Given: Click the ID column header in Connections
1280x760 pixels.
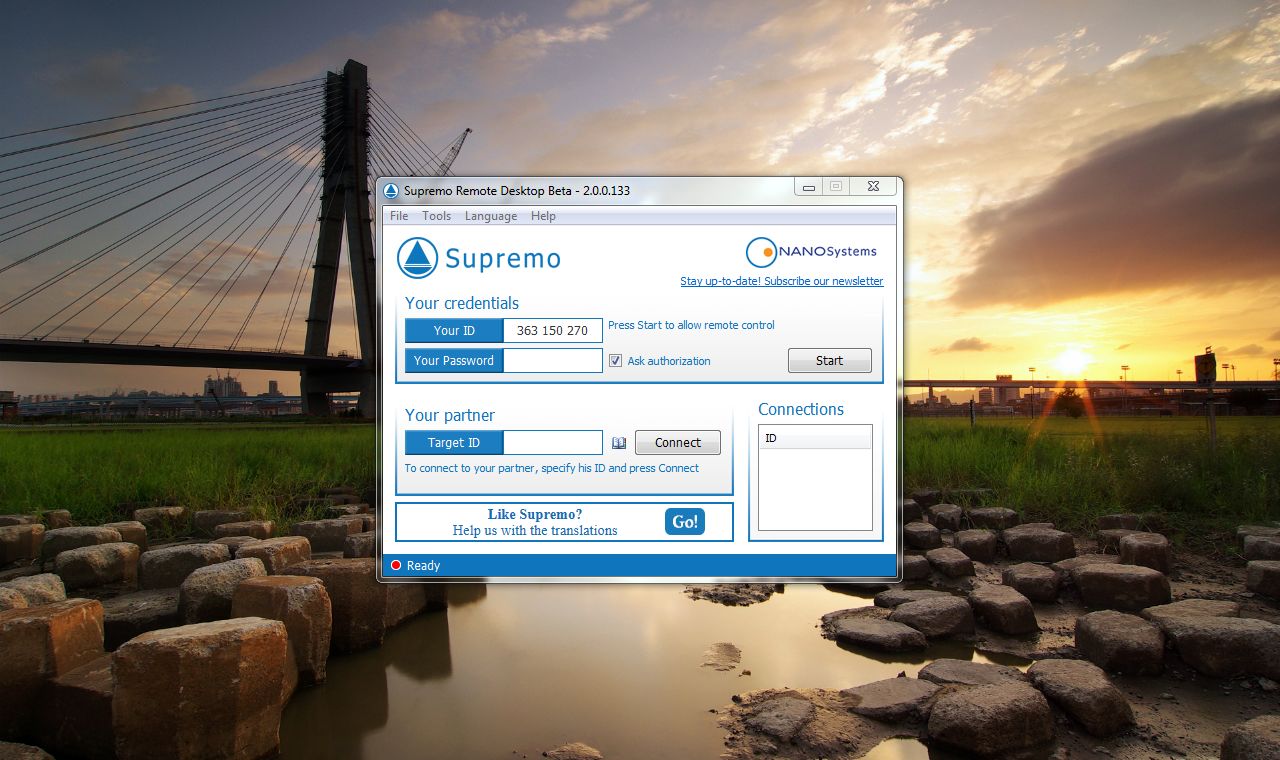Looking at the screenshot, I should pyautogui.click(x=815, y=439).
